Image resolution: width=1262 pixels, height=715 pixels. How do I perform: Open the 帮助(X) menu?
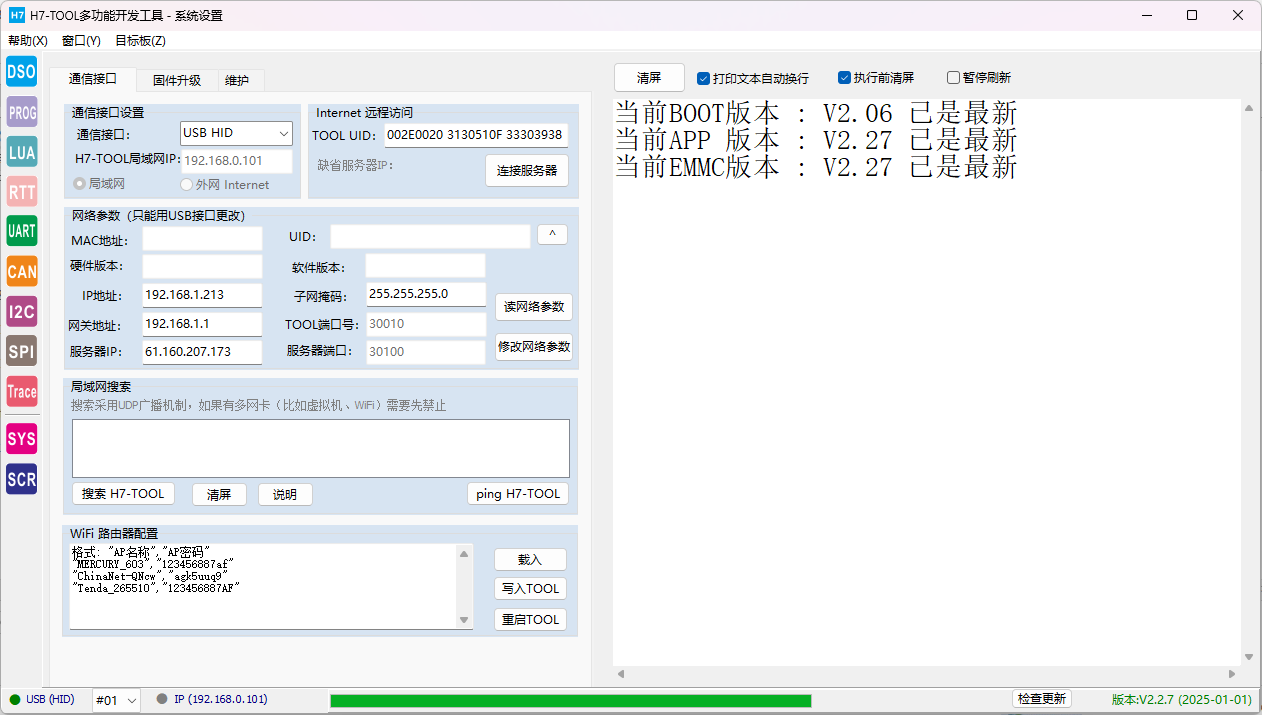(x=28, y=41)
